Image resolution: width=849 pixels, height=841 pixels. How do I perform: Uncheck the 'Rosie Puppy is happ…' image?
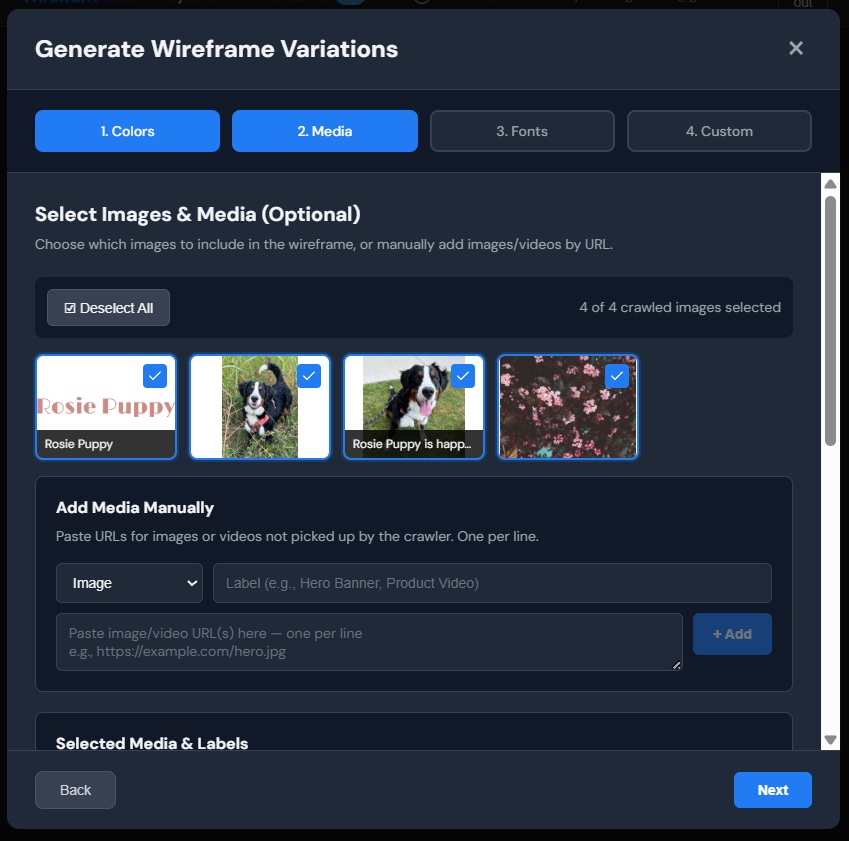pyautogui.click(x=462, y=376)
